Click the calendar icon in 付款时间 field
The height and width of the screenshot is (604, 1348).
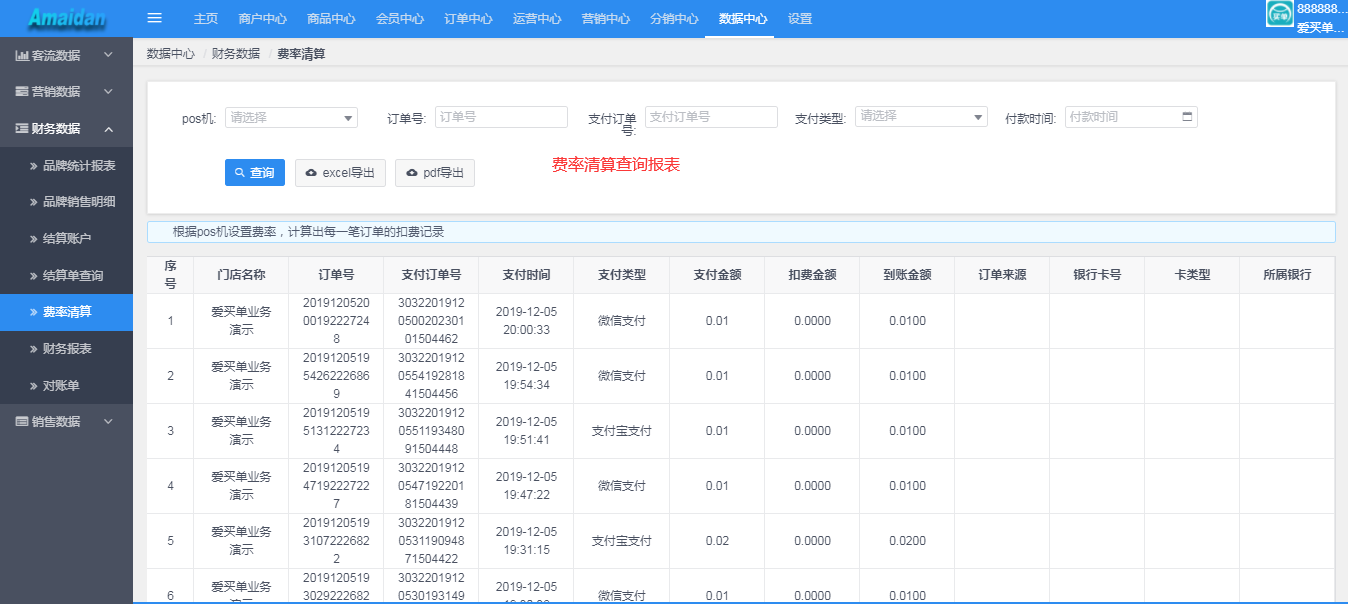[x=1187, y=116]
